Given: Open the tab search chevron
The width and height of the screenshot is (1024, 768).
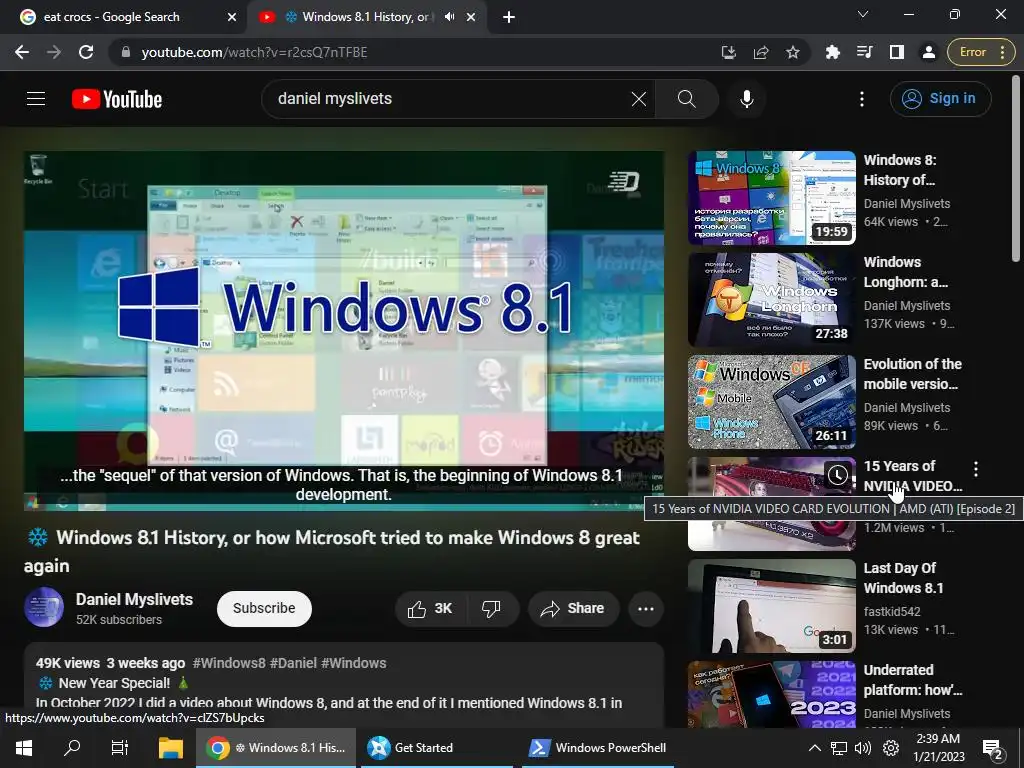Looking at the screenshot, I should [x=863, y=14].
